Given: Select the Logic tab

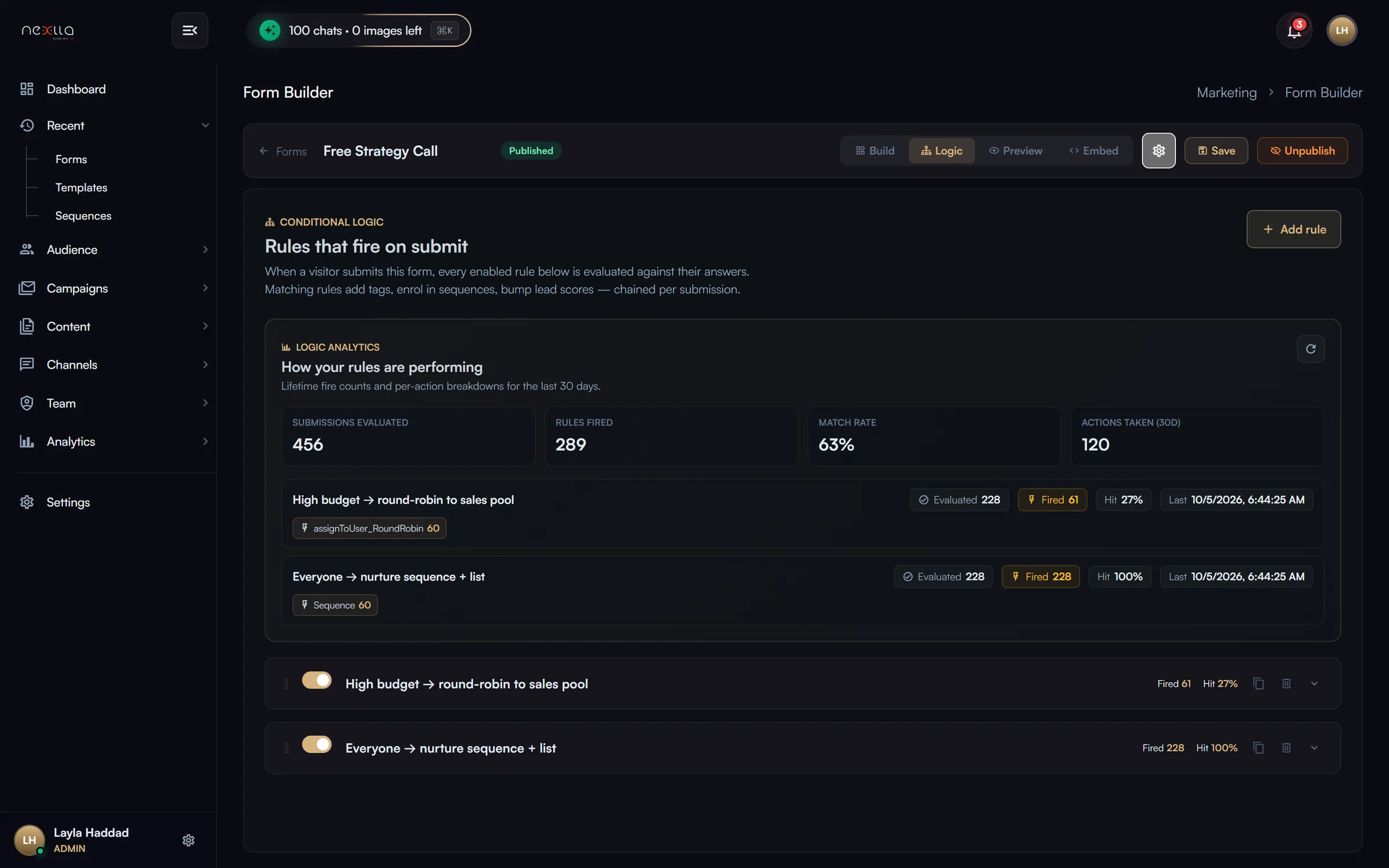Looking at the screenshot, I should point(942,150).
